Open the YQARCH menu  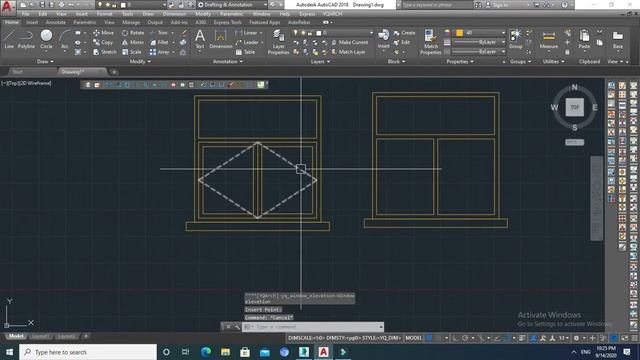(x=332, y=14)
